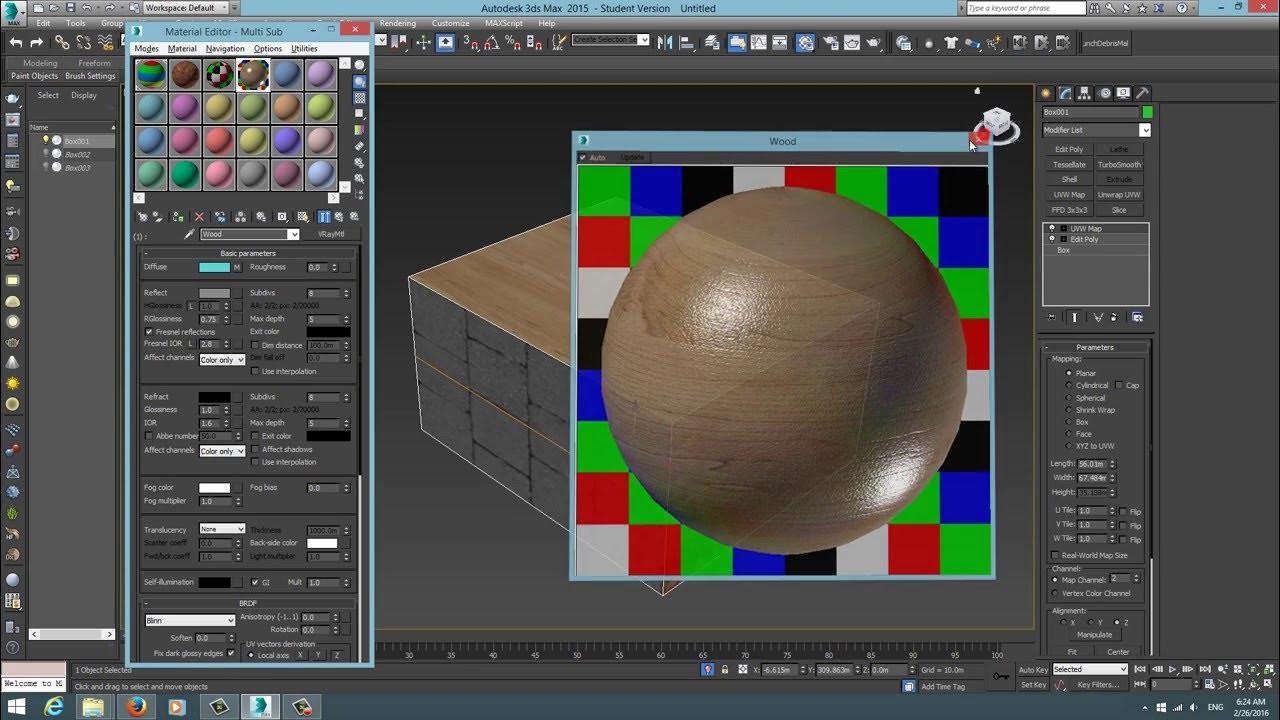Click the Undo arrow in main toolbar

click(x=15, y=42)
